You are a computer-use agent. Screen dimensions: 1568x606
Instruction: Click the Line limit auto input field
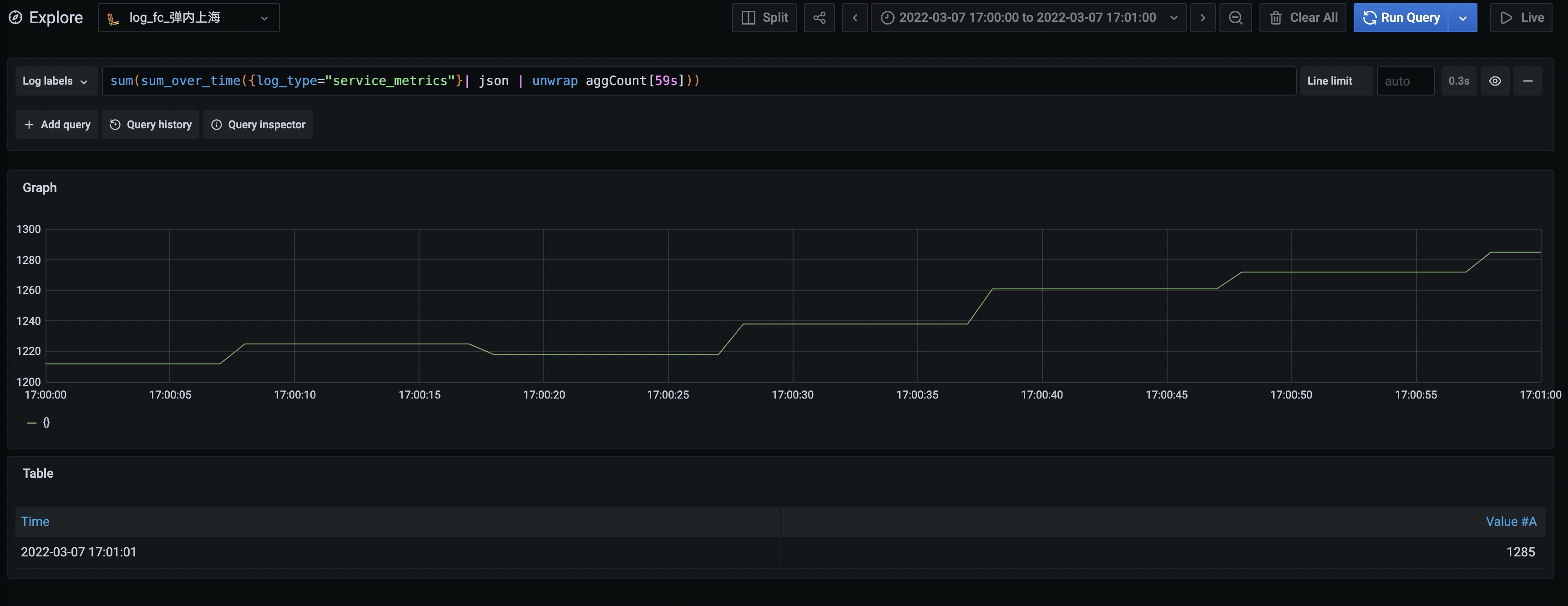(1405, 81)
